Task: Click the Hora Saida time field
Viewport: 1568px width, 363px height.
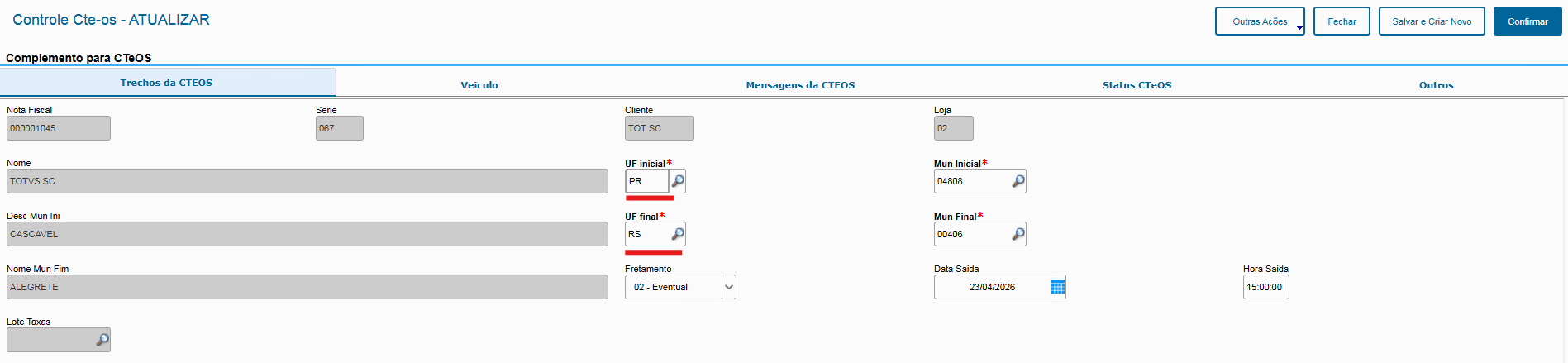Action: point(1265,287)
